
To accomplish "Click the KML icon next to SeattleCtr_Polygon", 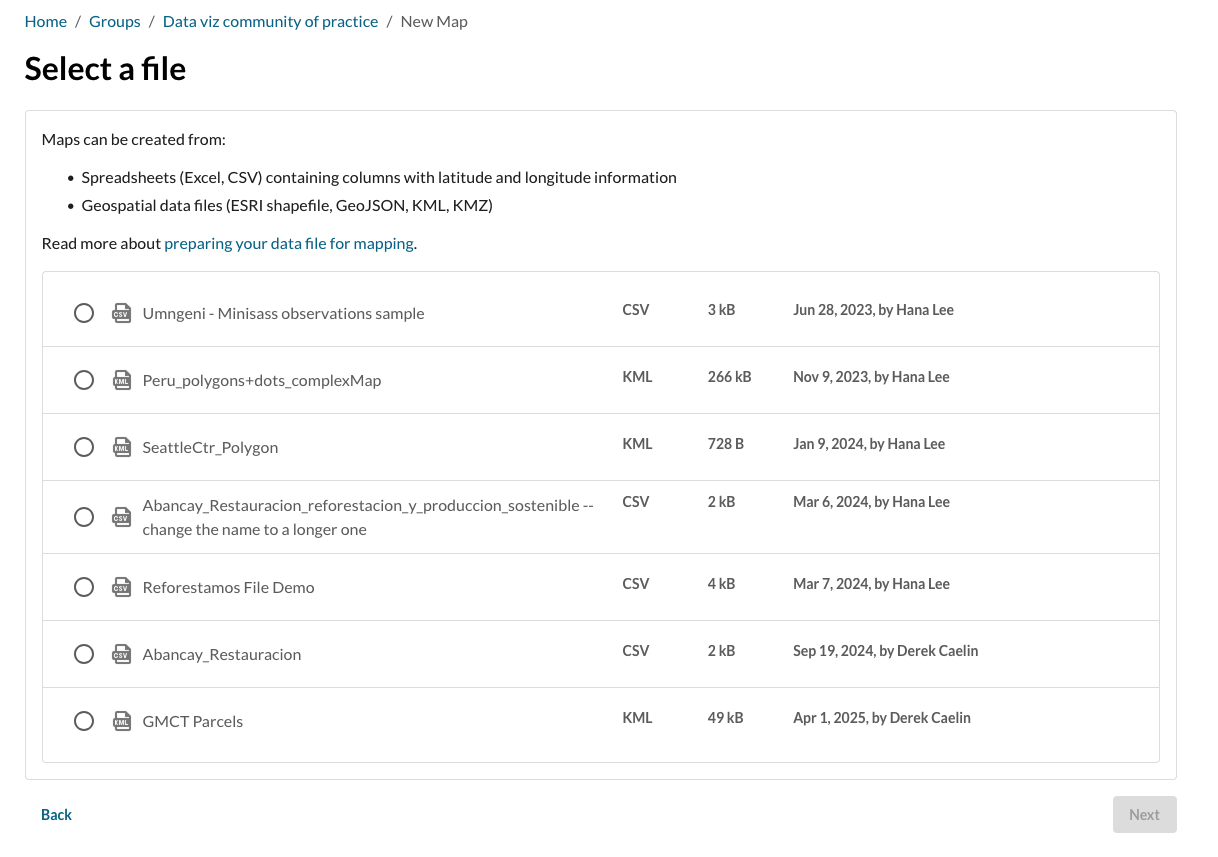I will pyautogui.click(x=122, y=447).
